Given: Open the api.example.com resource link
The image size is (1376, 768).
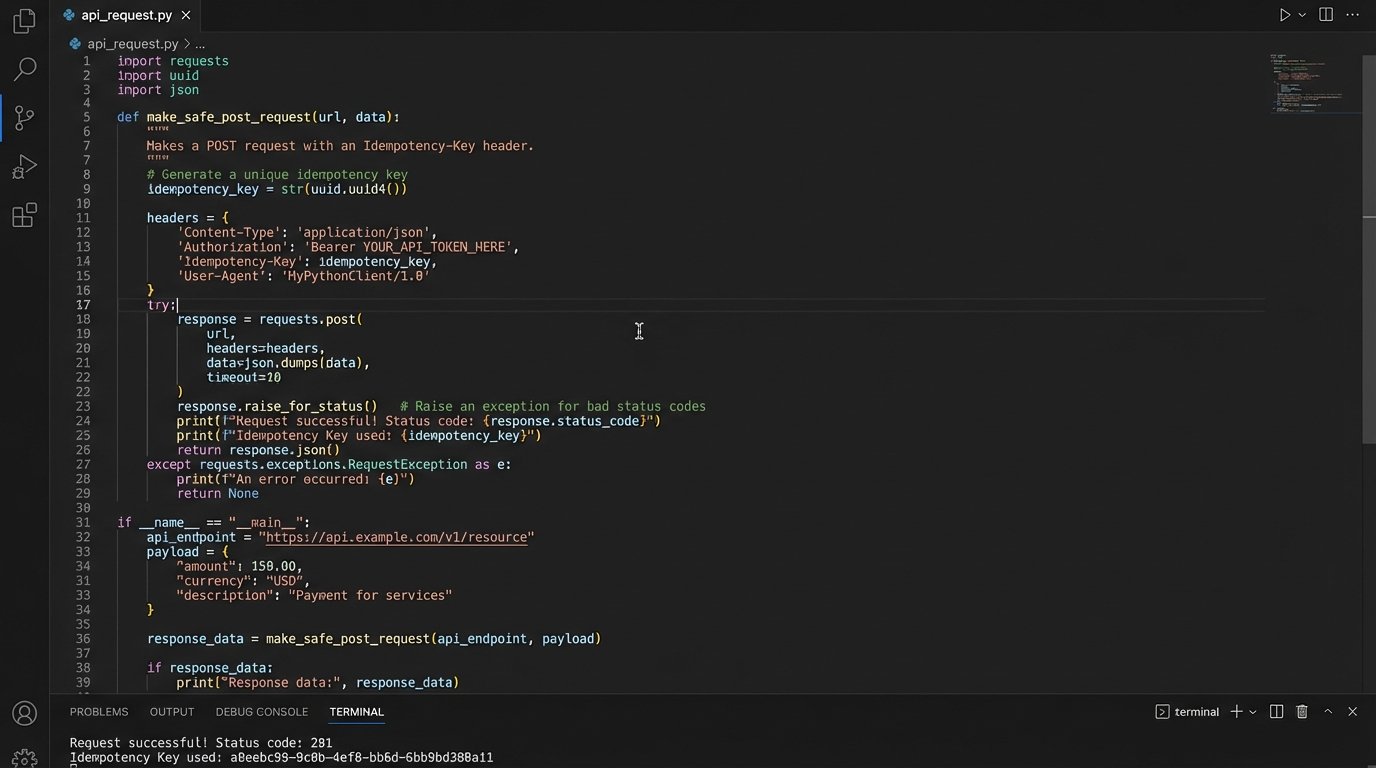Looking at the screenshot, I should tap(396, 537).
